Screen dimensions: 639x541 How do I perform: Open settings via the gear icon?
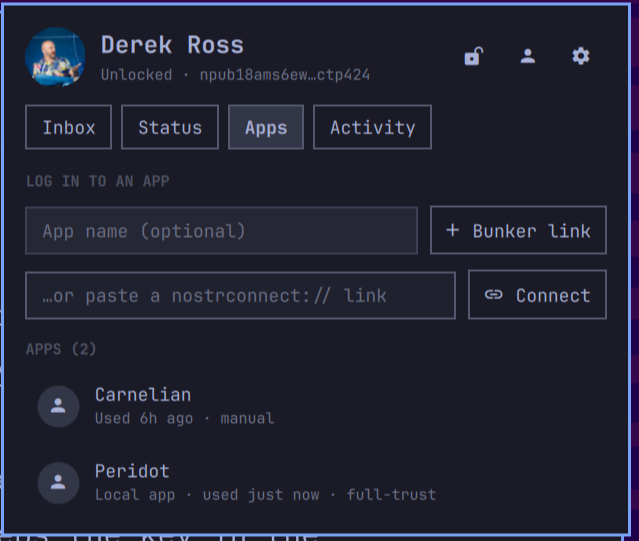[581, 56]
